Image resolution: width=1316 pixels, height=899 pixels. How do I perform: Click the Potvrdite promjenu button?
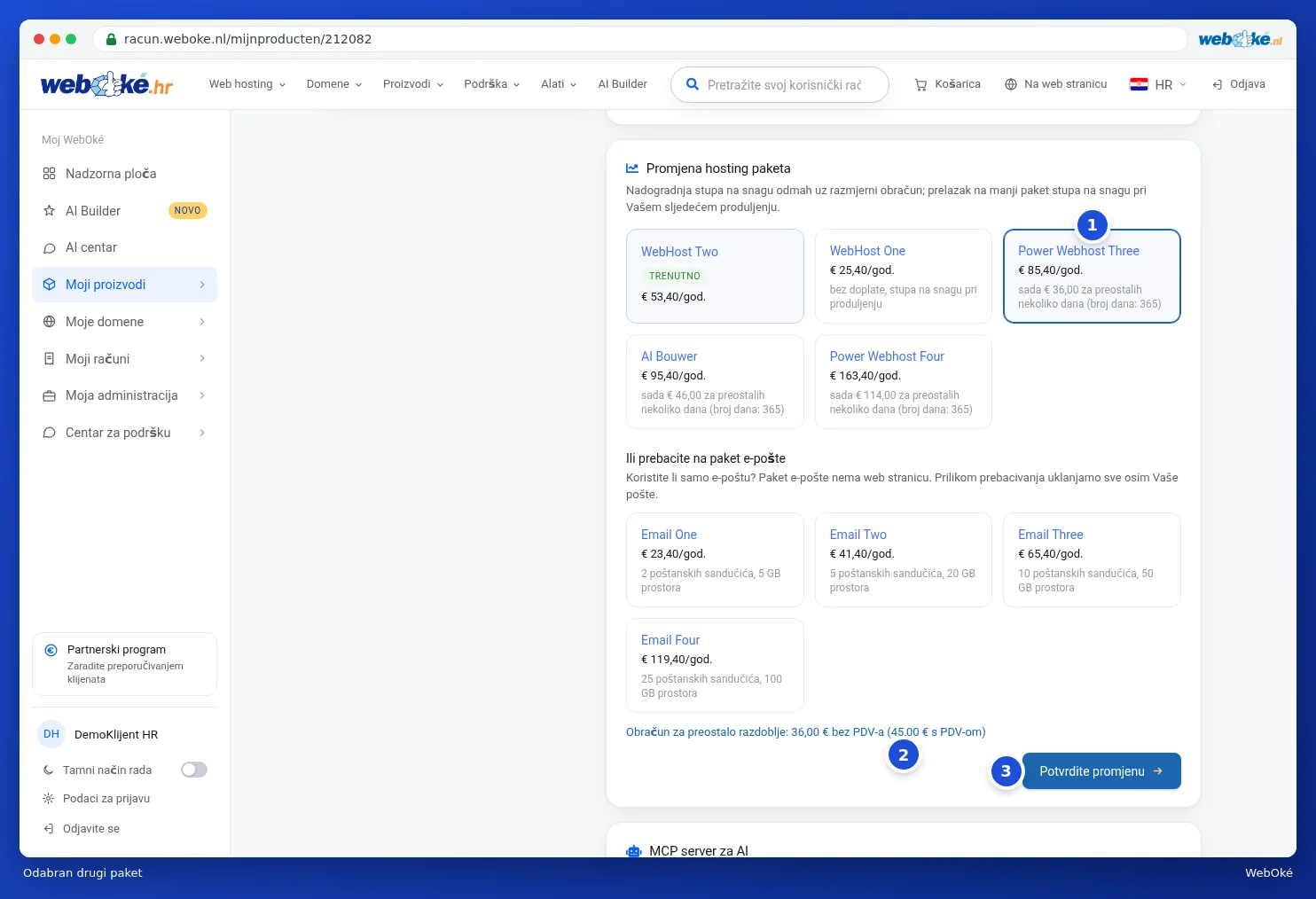pos(1101,771)
